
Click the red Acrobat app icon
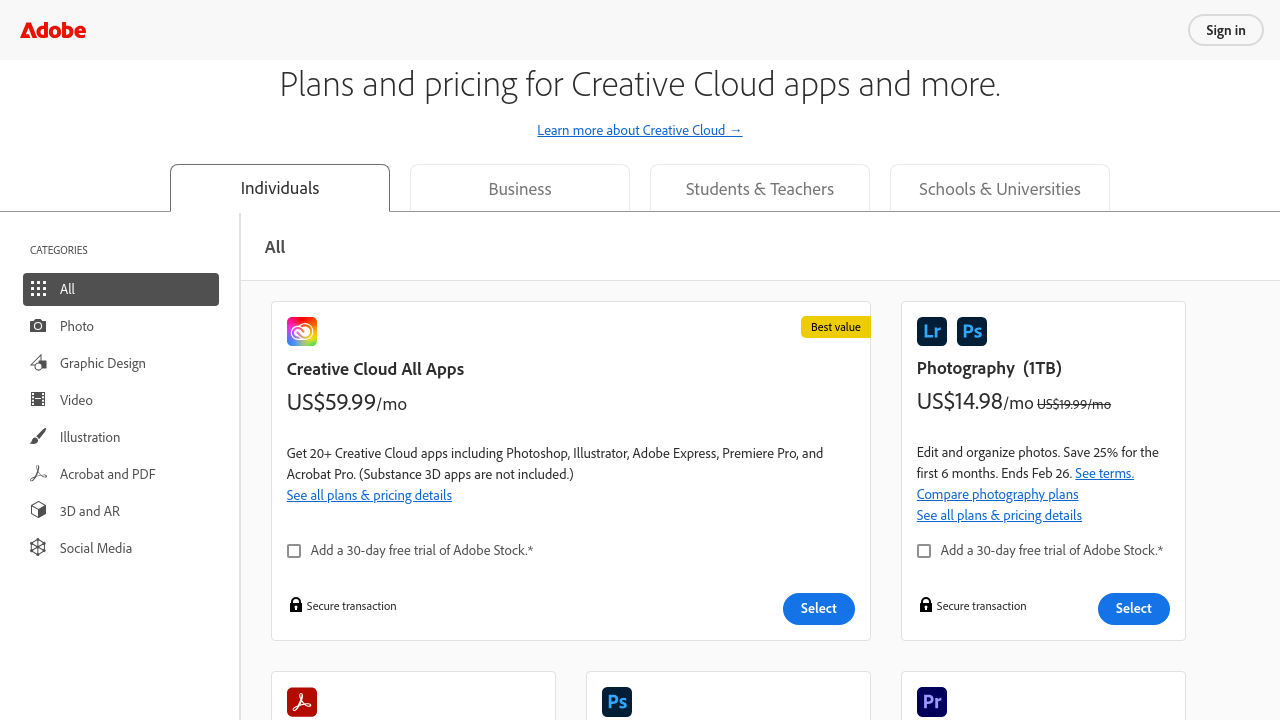(x=302, y=702)
